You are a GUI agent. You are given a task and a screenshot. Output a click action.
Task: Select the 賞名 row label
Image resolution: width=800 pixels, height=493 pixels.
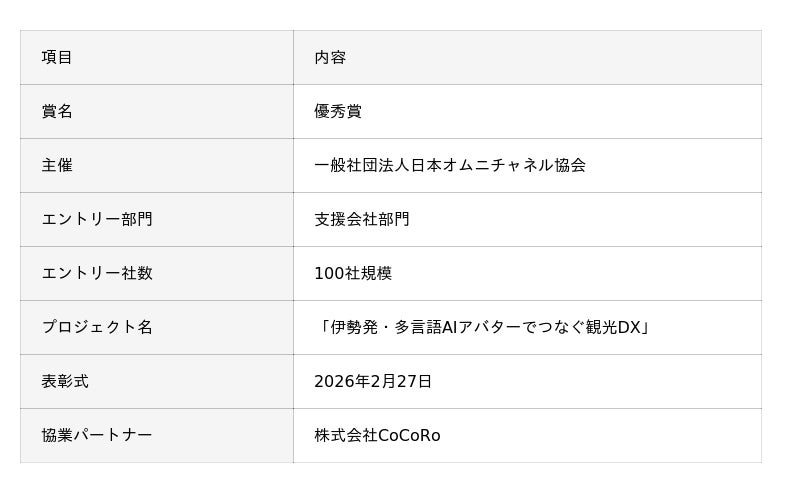[x=57, y=112]
